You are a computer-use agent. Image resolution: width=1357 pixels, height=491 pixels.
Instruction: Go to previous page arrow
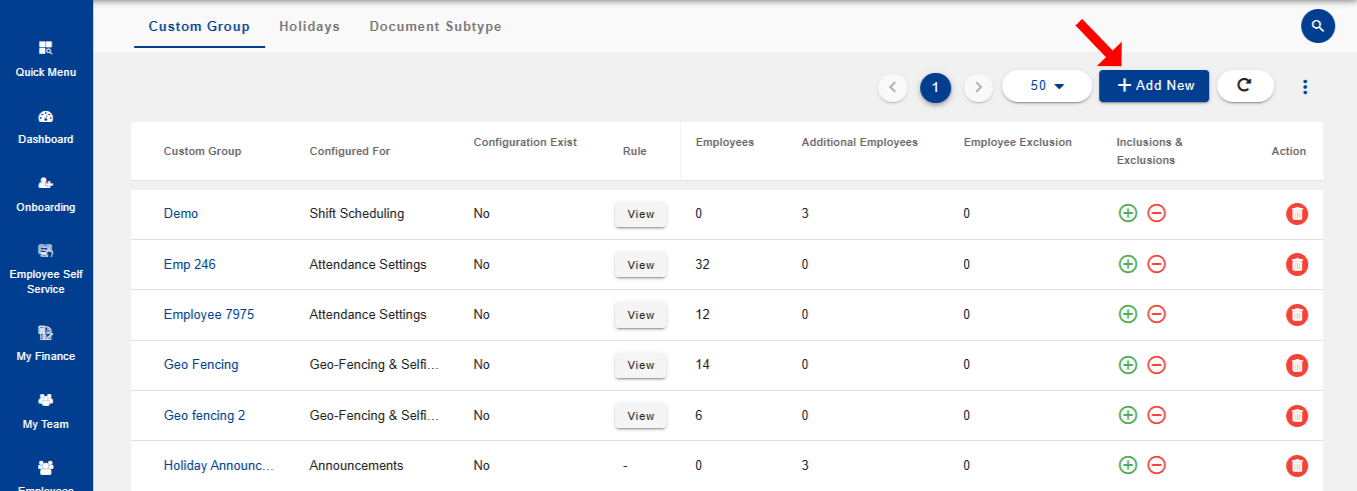pos(892,88)
